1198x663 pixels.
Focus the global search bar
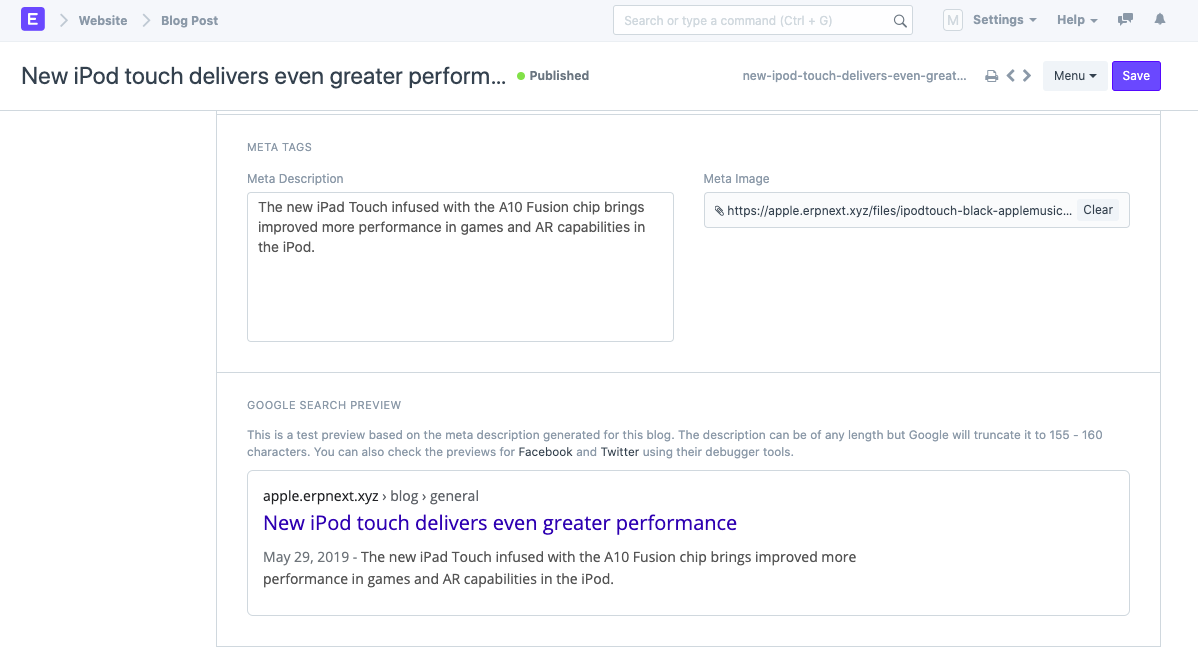[x=762, y=19]
